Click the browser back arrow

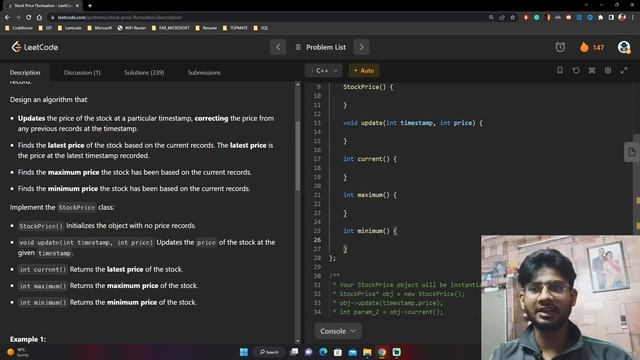pyautogui.click(x=7, y=17)
